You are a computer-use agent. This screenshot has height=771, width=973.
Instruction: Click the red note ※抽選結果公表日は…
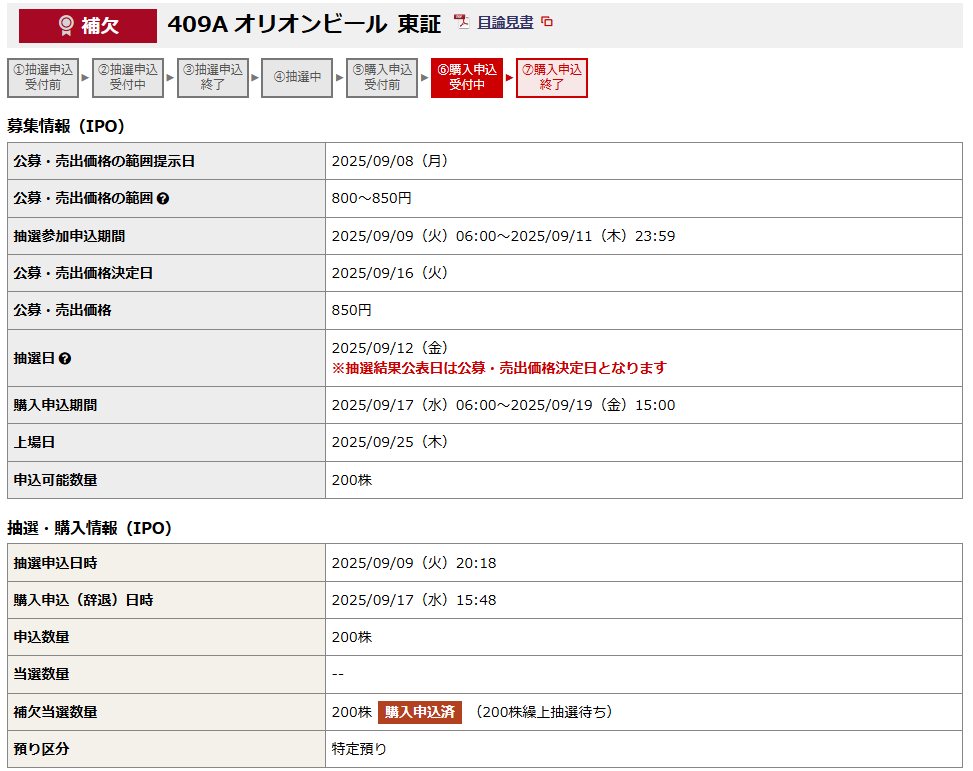click(x=500, y=368)
